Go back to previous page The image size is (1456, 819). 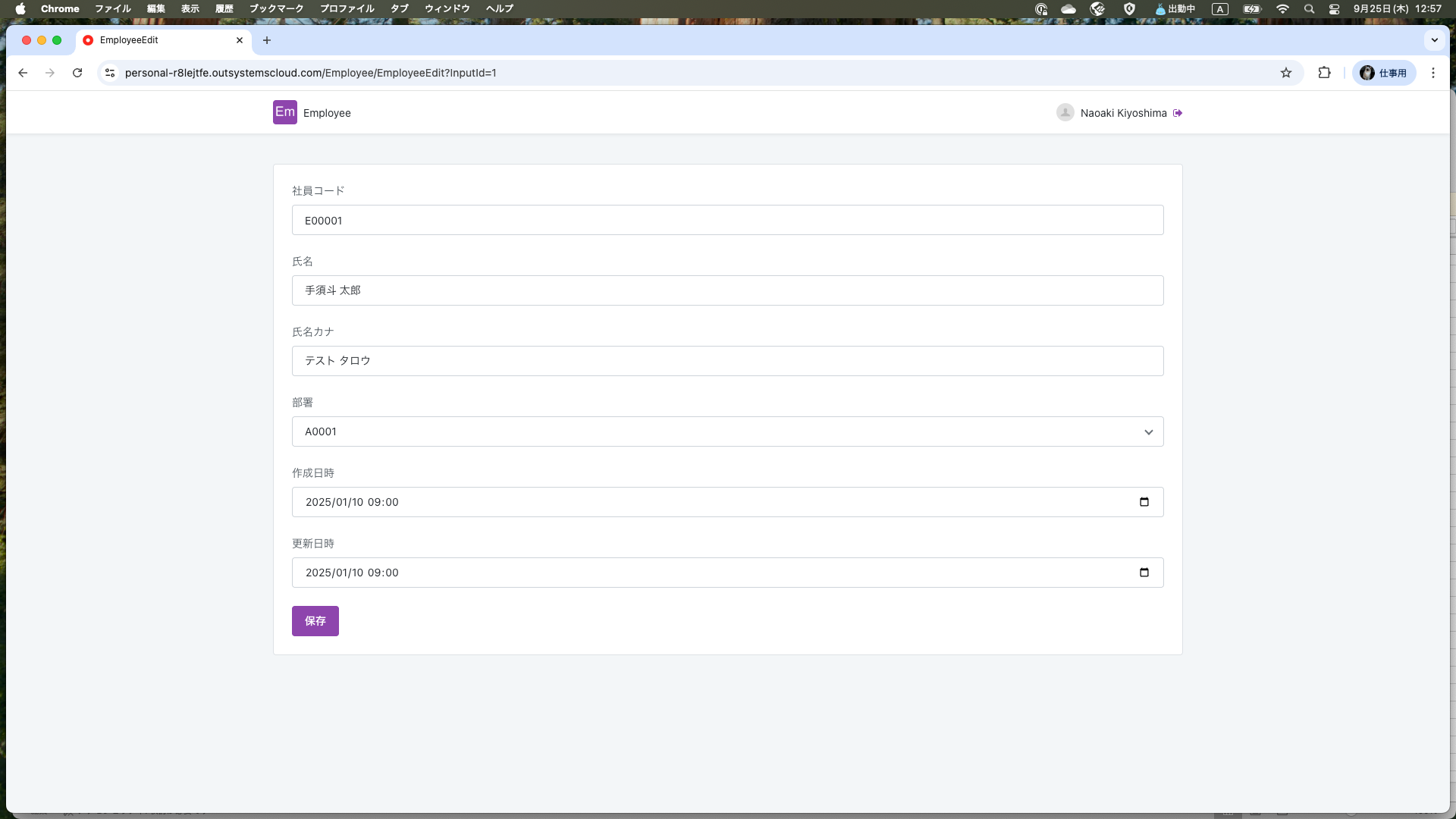coord(23,73)
